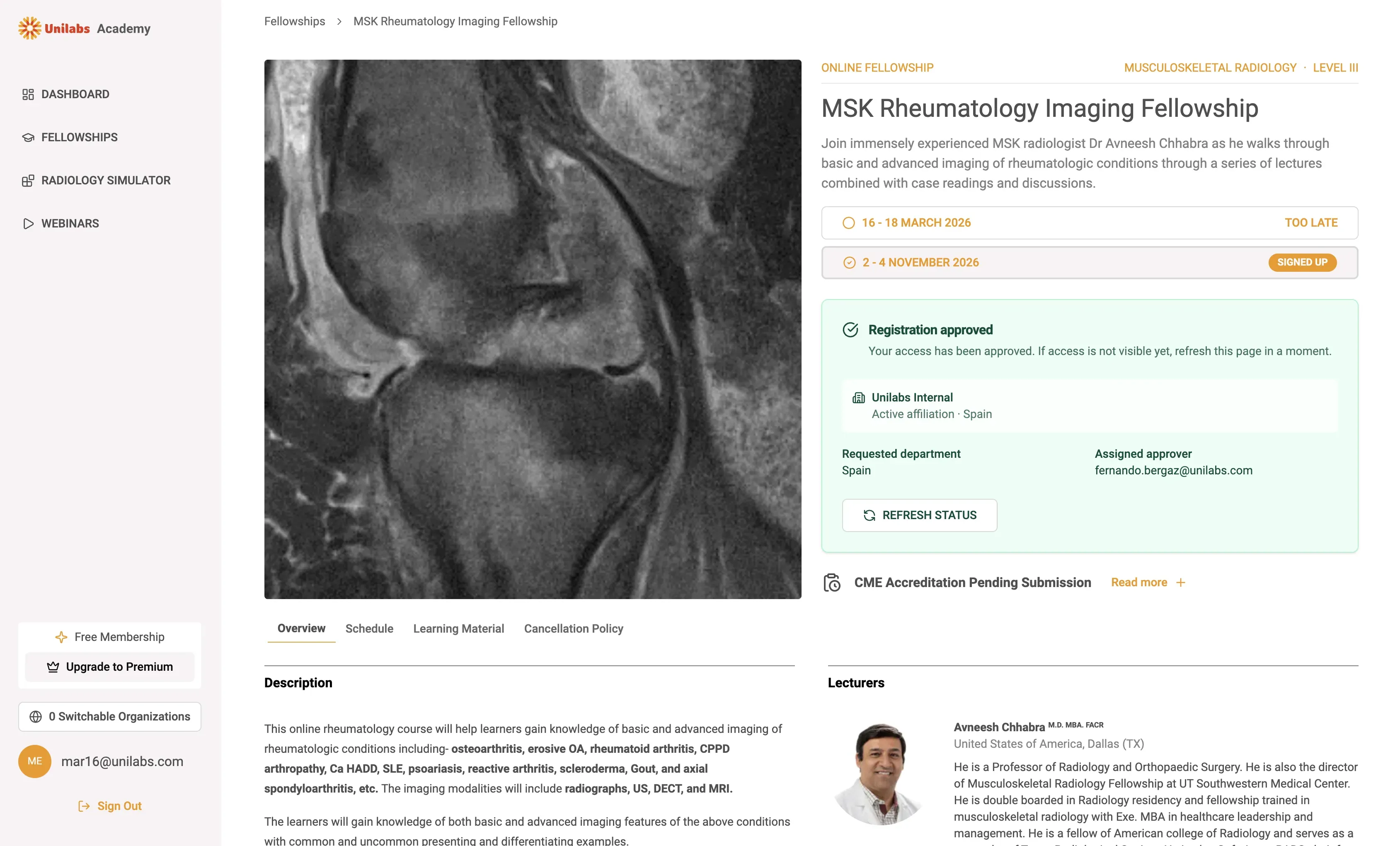Click the Radiology Simulator sidebar icon
This screenshot has height=846, width=1400.
(x=28, y=181)
